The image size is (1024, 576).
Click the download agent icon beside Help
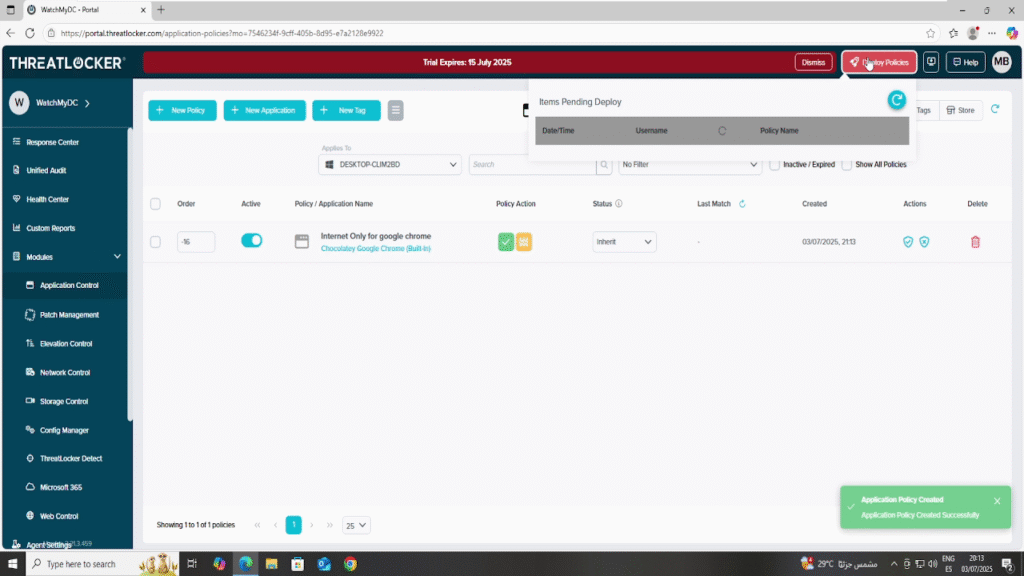(931, 62)
